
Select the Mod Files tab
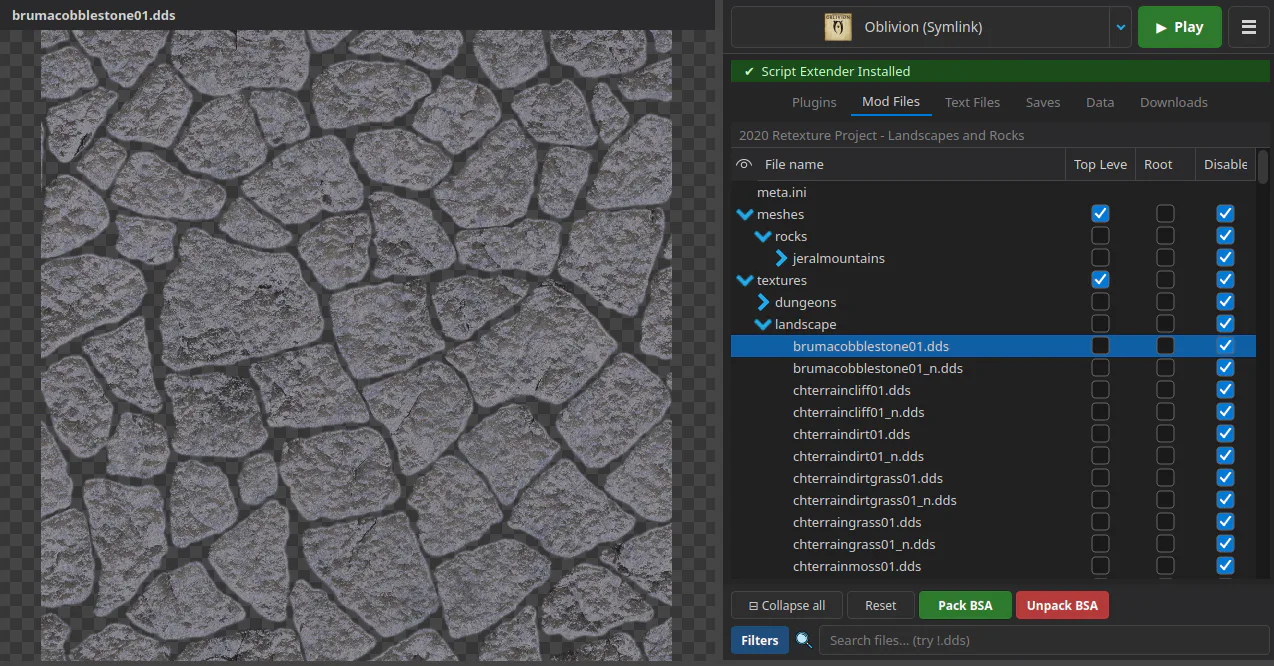pos(891,102)
